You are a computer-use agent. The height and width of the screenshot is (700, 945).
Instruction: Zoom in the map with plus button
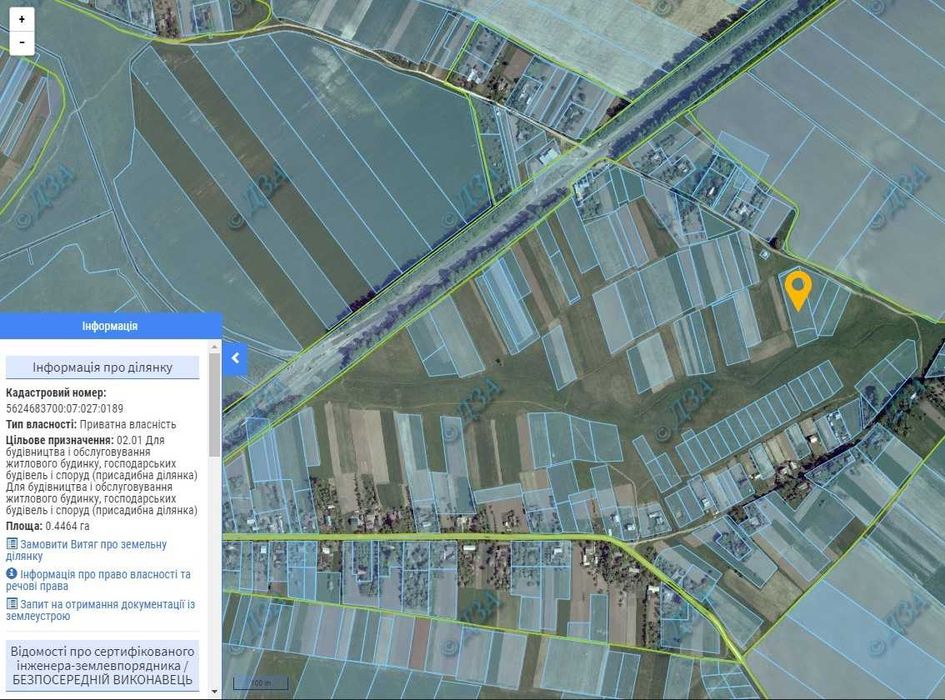click(x=22, y=19)
